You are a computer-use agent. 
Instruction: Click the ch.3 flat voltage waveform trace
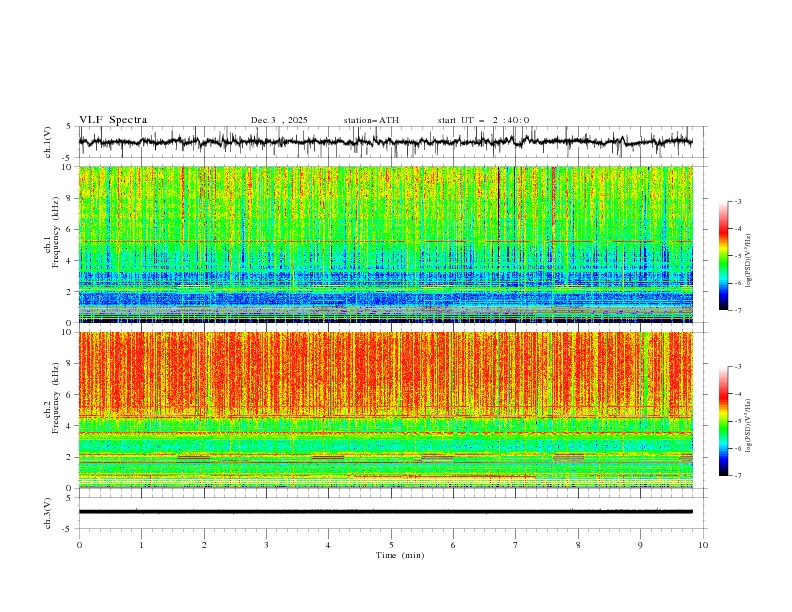[385, 512]
